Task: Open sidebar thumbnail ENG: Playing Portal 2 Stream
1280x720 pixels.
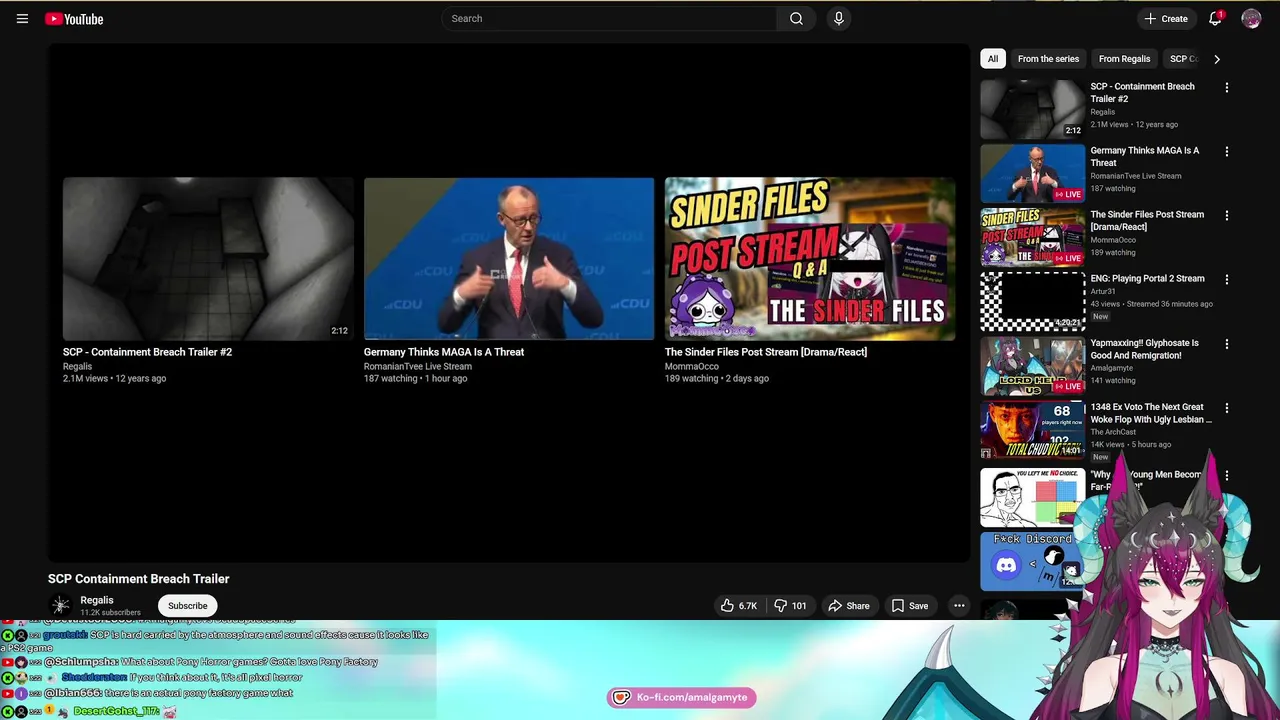Action: tap(1032, 301)
